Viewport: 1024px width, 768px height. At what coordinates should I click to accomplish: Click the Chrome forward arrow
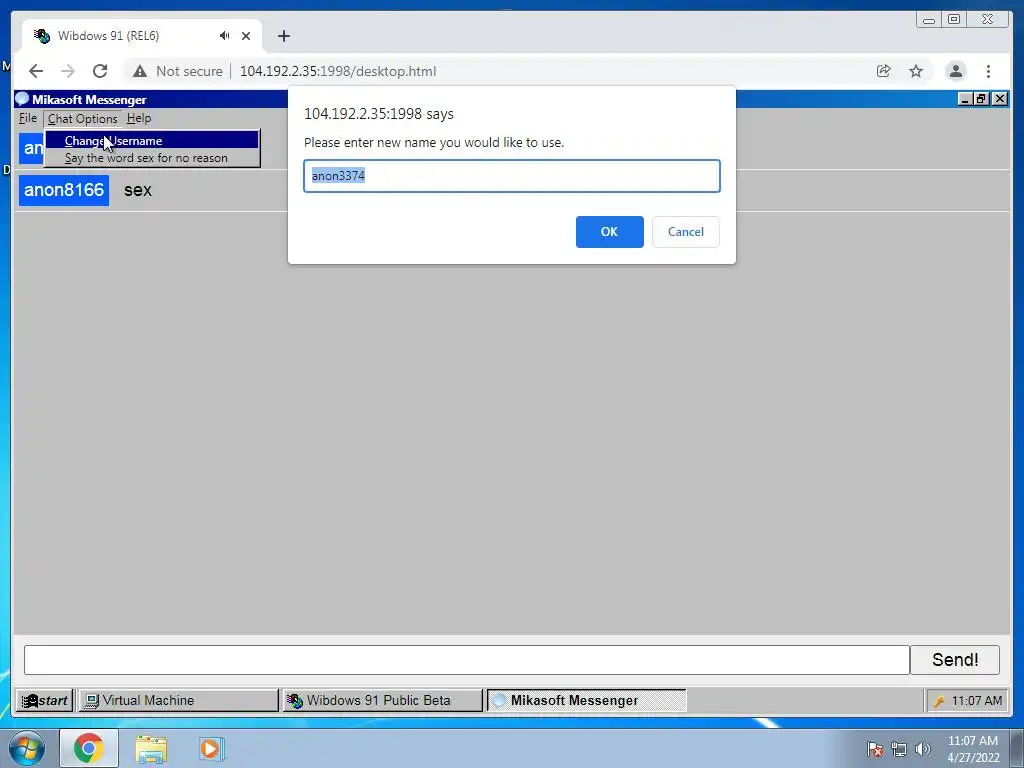[x=68, y=71]
